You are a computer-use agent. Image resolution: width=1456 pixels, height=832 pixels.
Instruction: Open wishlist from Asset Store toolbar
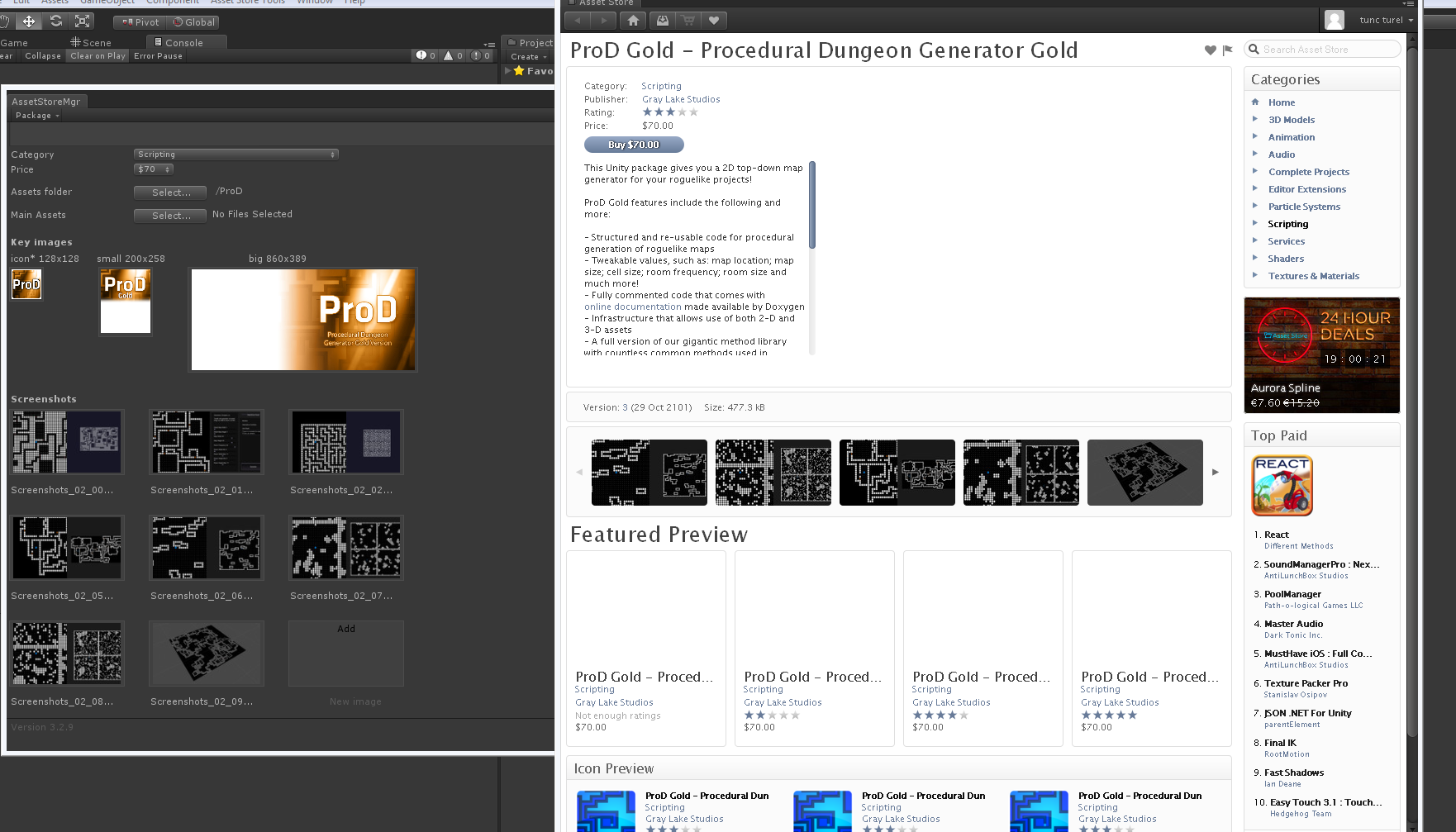coord(714,20)
